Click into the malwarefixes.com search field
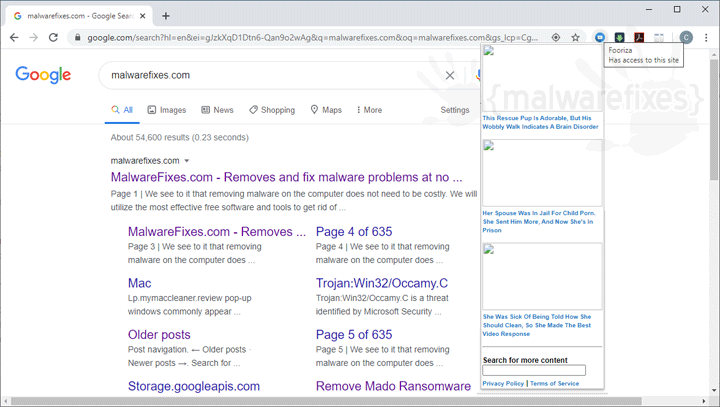720x407 pixels. point(276,75)
